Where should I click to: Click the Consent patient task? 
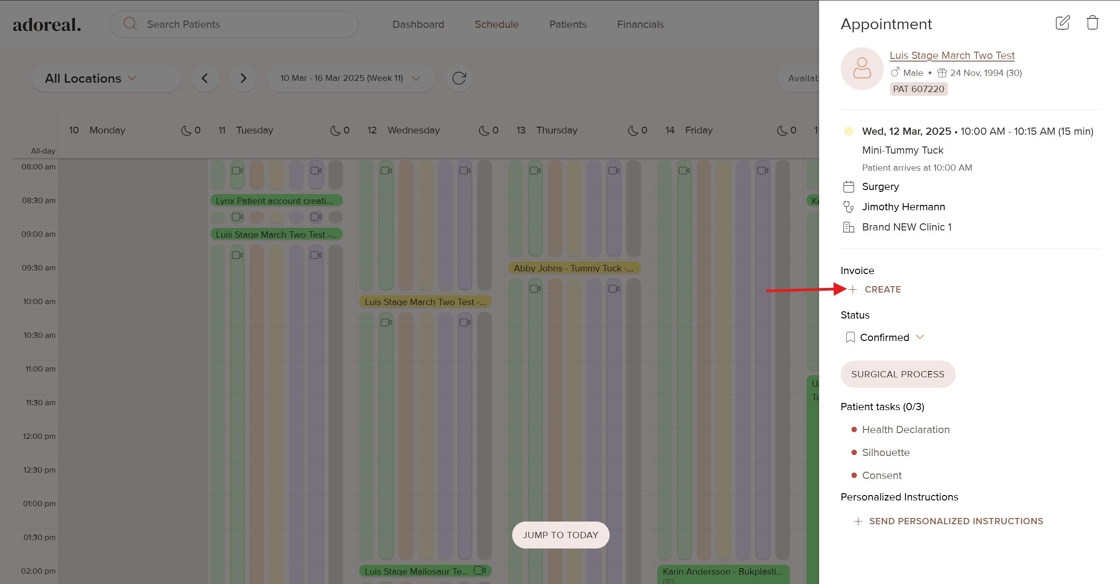point(881,475)
